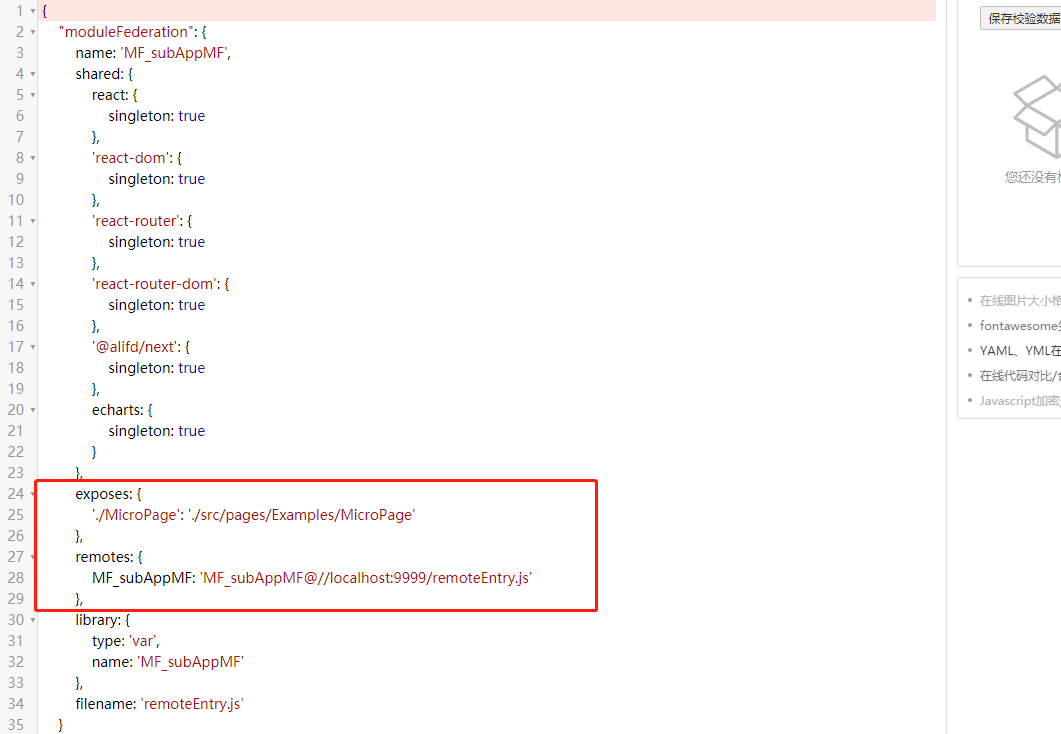Screen dimensions: 1061x734
Task: Open the 在线图片大小 link in sidebar
Action: tap(1020, 300)
